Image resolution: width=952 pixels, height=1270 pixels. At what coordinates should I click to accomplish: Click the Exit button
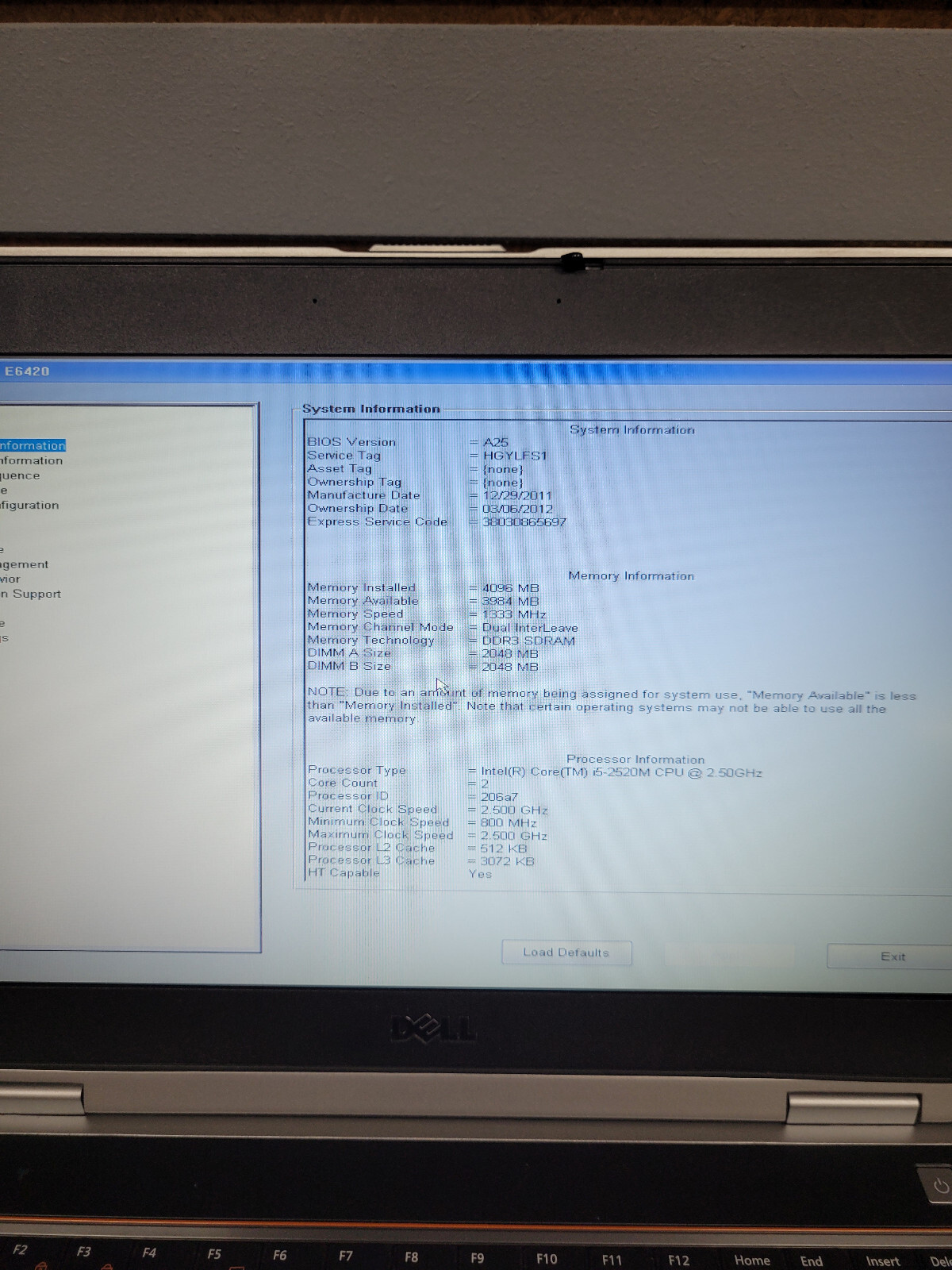point(890,956)
